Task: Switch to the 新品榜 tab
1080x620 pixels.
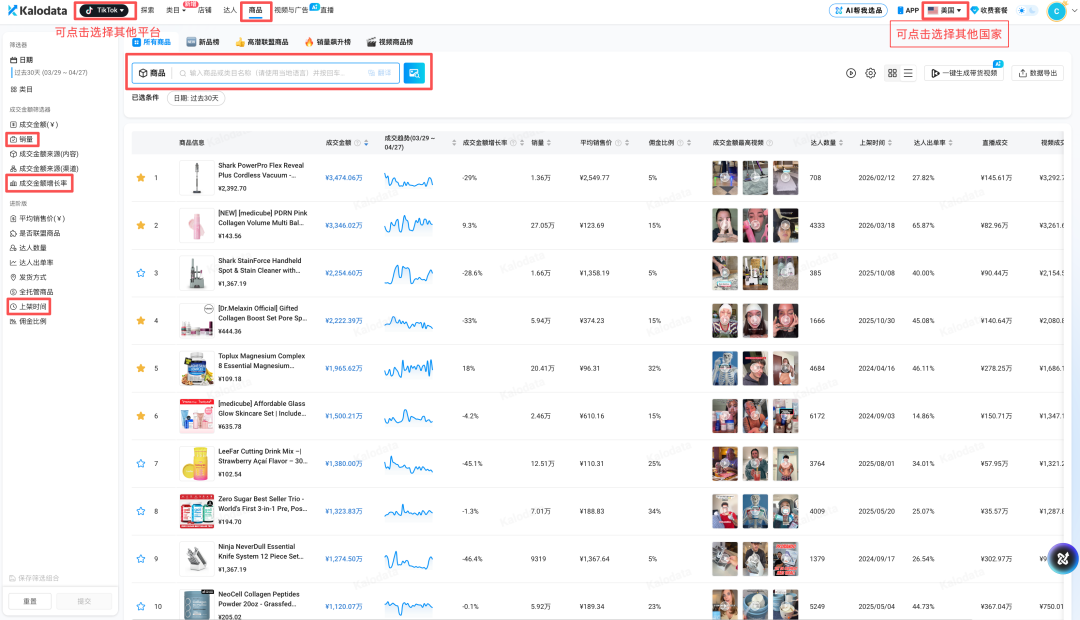Action: pos(203,42)
